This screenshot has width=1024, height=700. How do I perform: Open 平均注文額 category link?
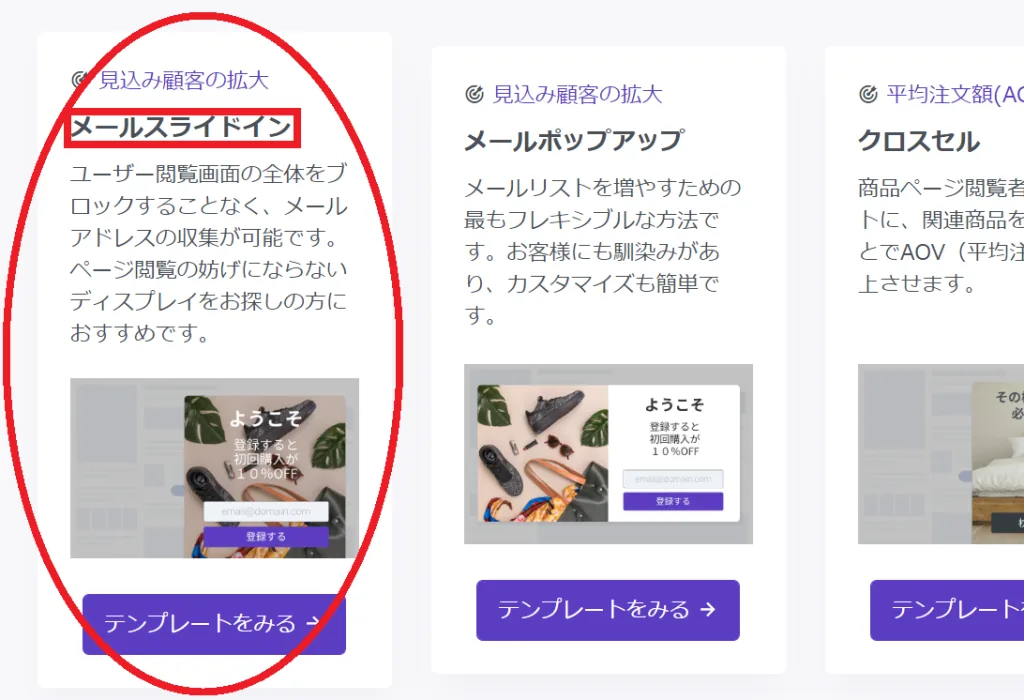pos(955,94)
